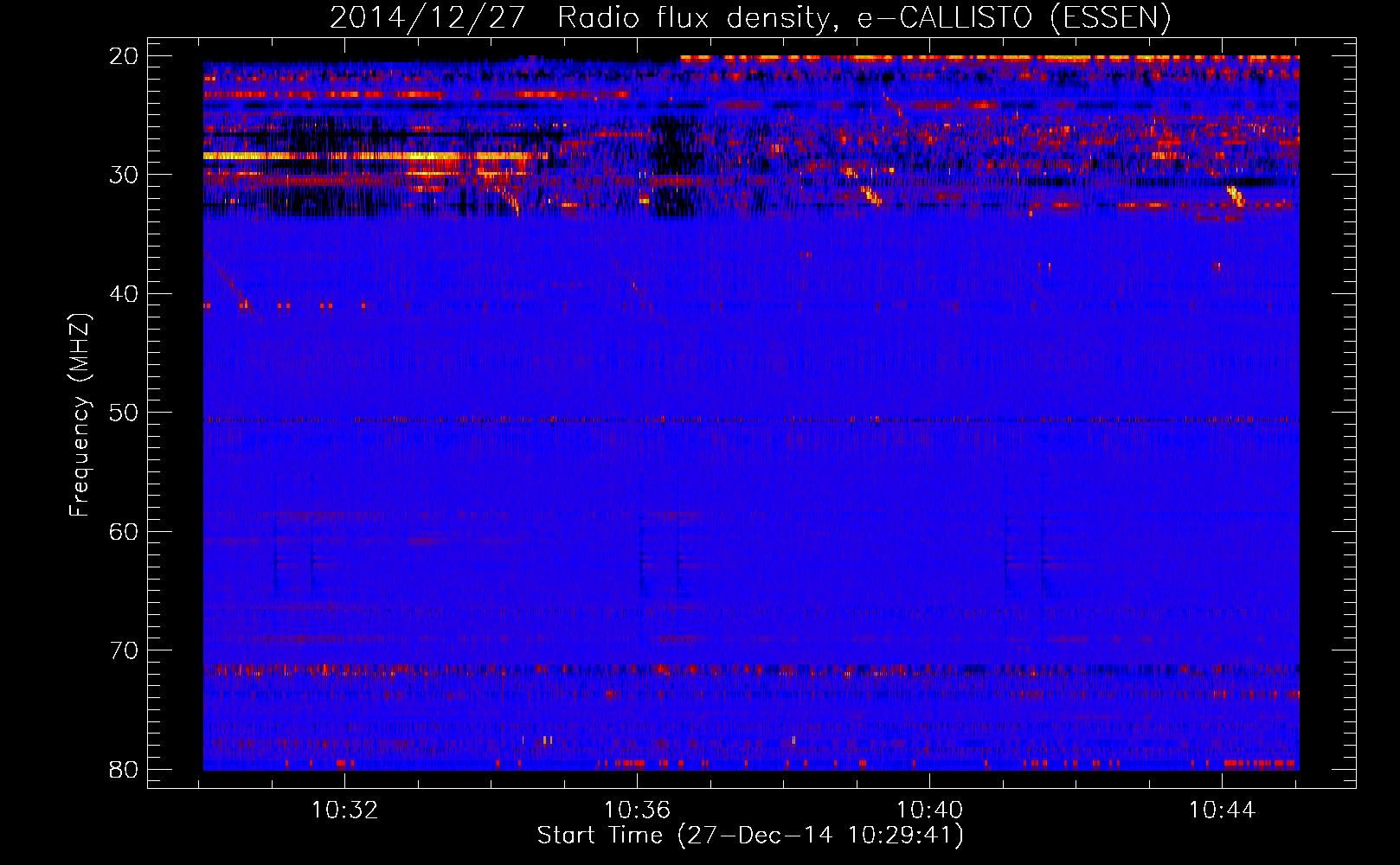Click the 70 MHz frequency tick label
The image size is (1400, 865).
[x=124, y=650]
